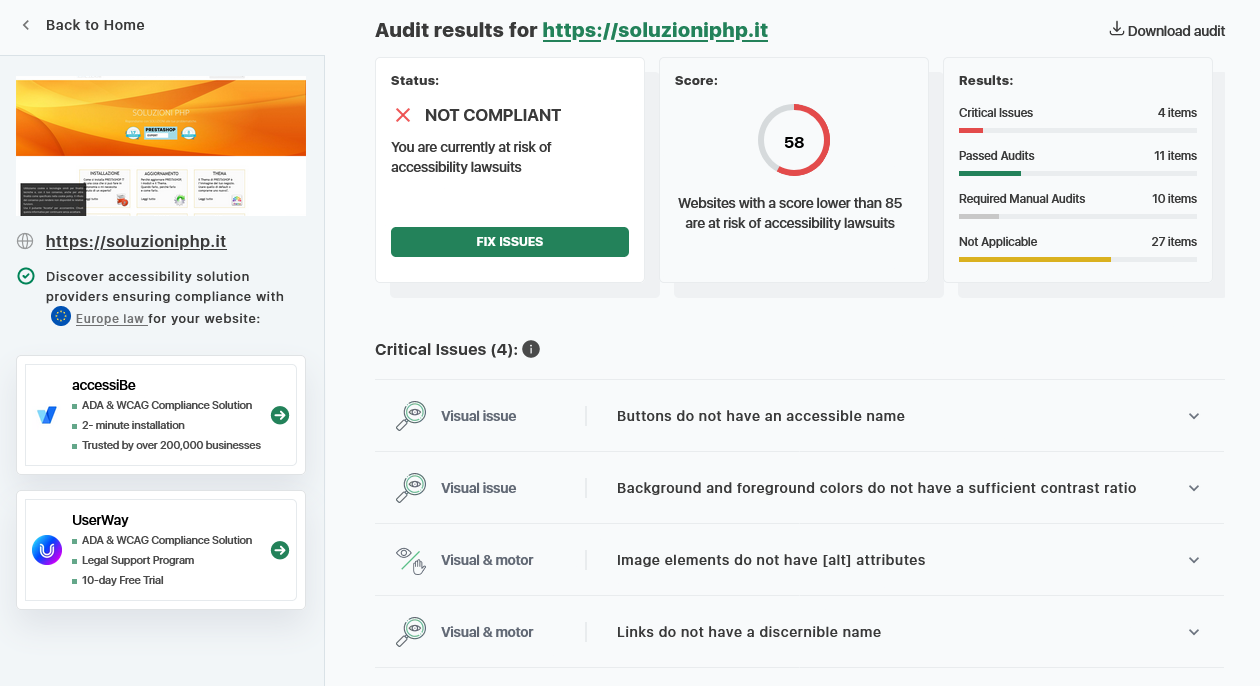Expand Image elements [alt] attributes issue
The image size is (1260, 686).
coord(1193,560)
